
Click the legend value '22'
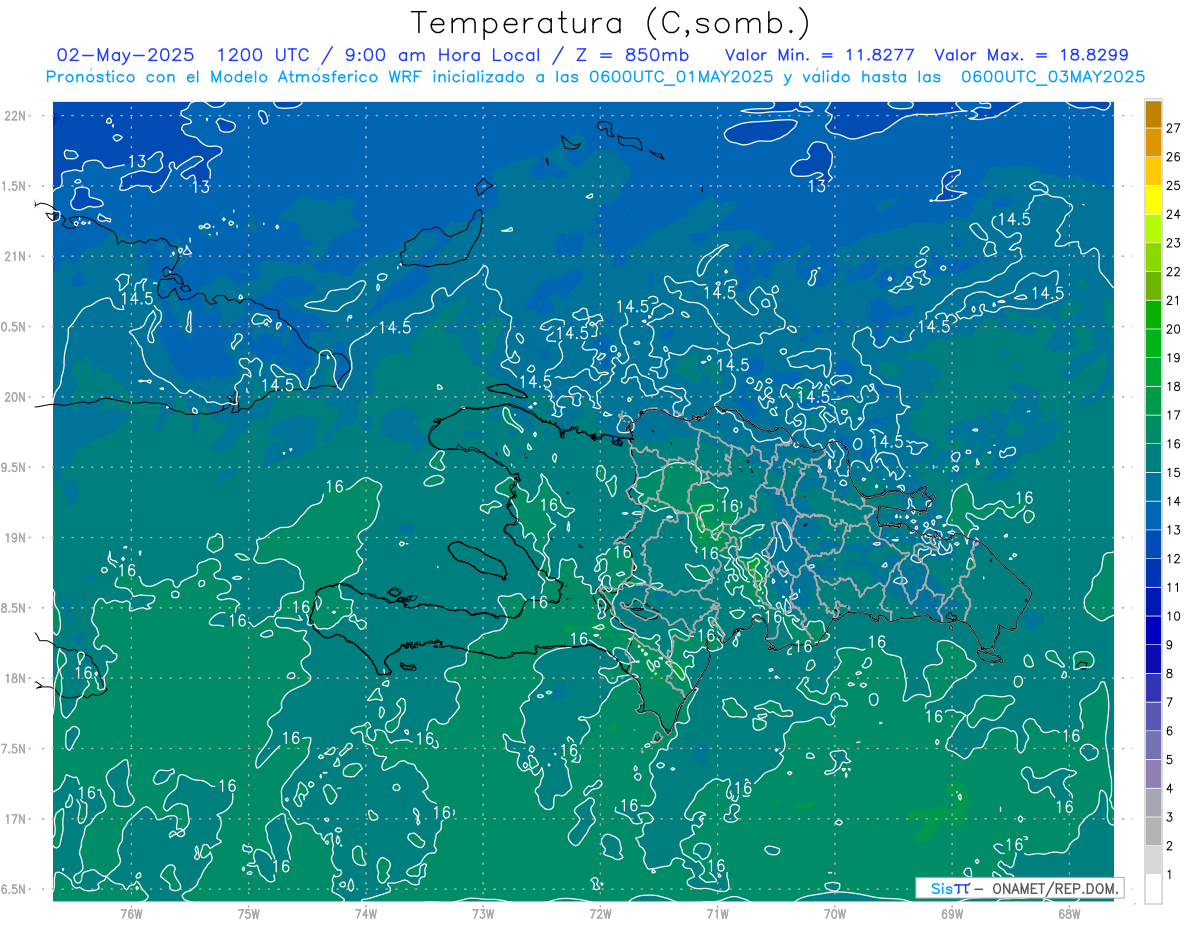pyautogui.click(x=1173, y=272)
